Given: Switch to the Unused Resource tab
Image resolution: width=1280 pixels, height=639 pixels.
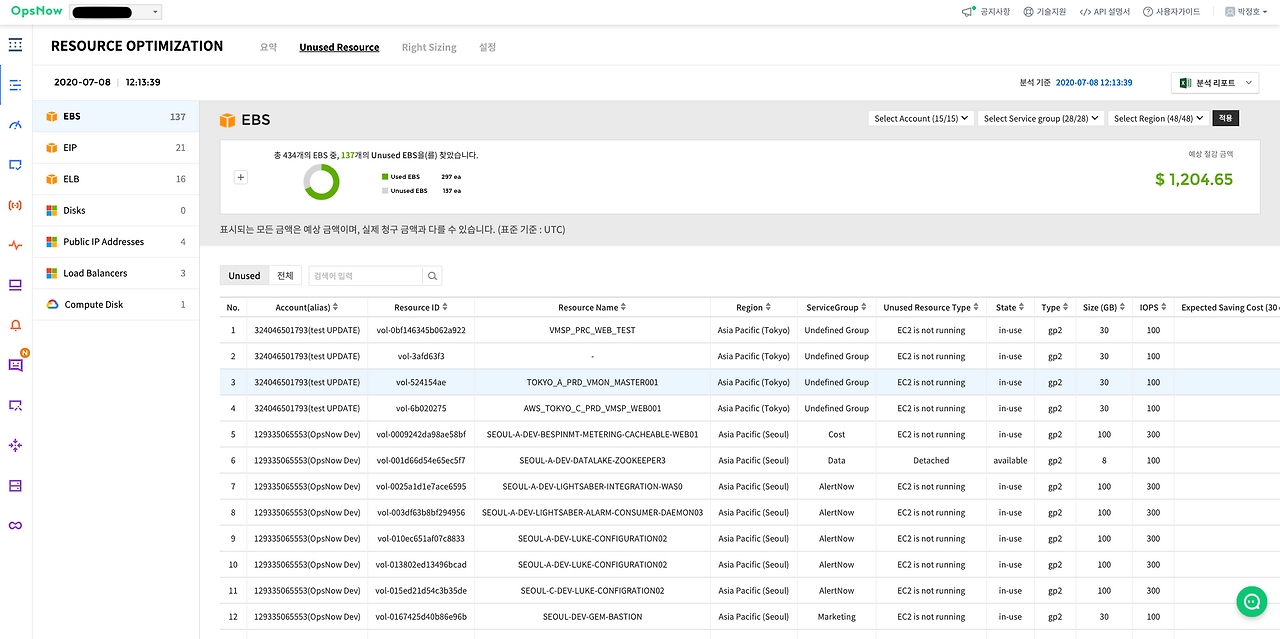Looking at the screenshot, I should 339,47.
